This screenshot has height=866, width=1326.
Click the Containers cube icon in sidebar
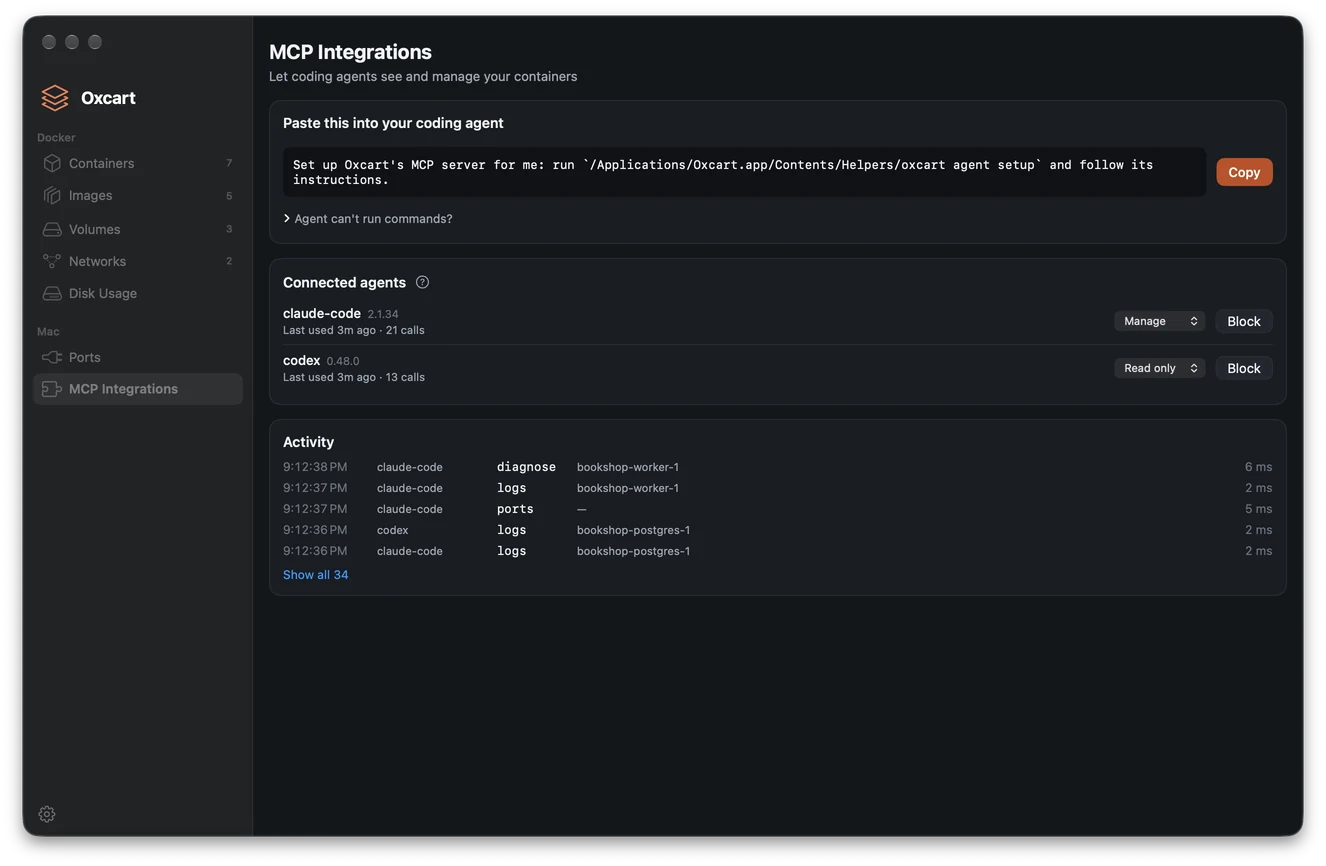[52, 163]
